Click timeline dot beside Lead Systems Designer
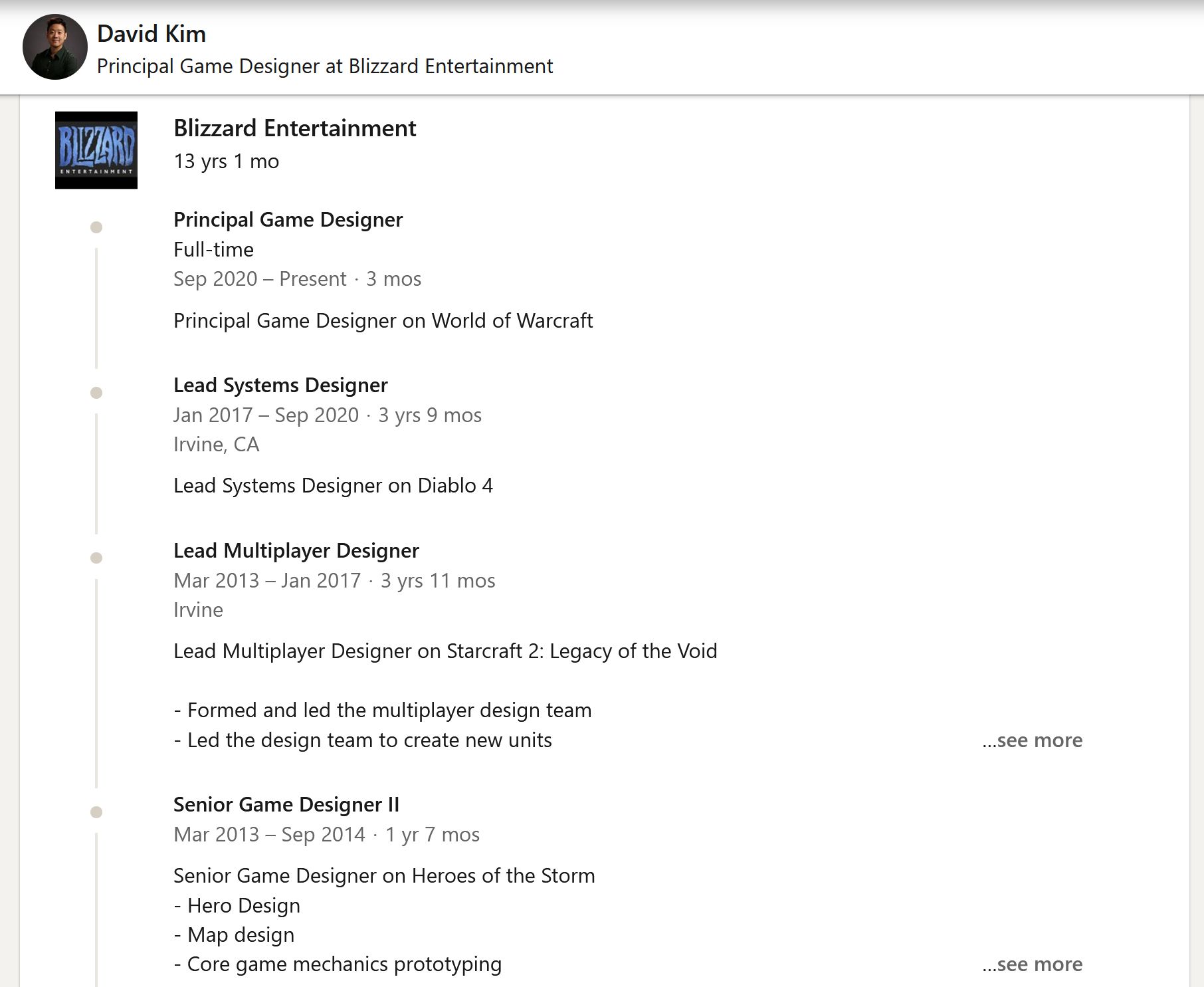 96,393
